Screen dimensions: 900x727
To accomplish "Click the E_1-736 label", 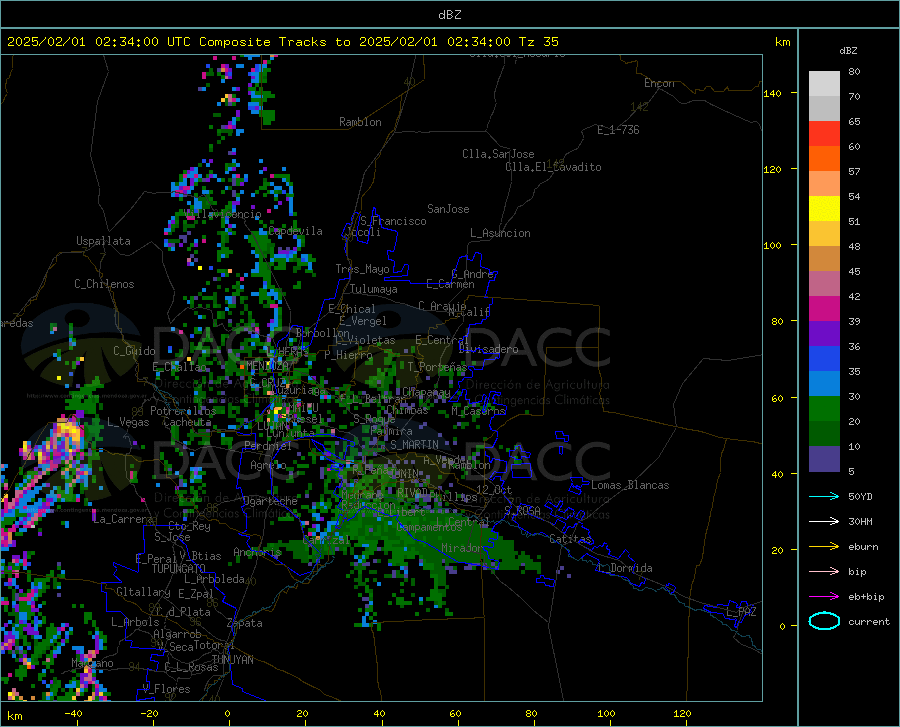I will pos(618,130).
